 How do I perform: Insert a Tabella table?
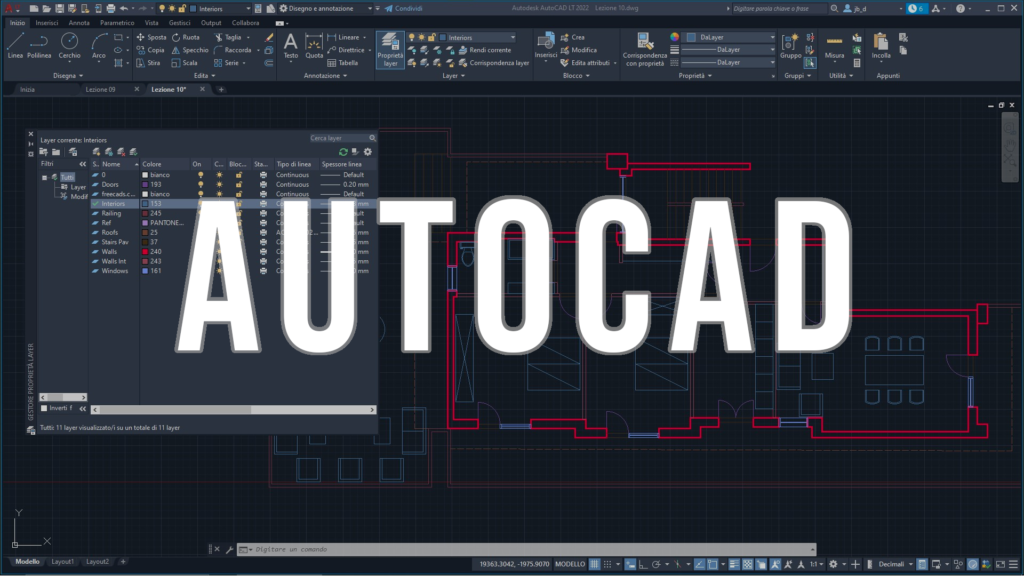click(x=342, y=63)
